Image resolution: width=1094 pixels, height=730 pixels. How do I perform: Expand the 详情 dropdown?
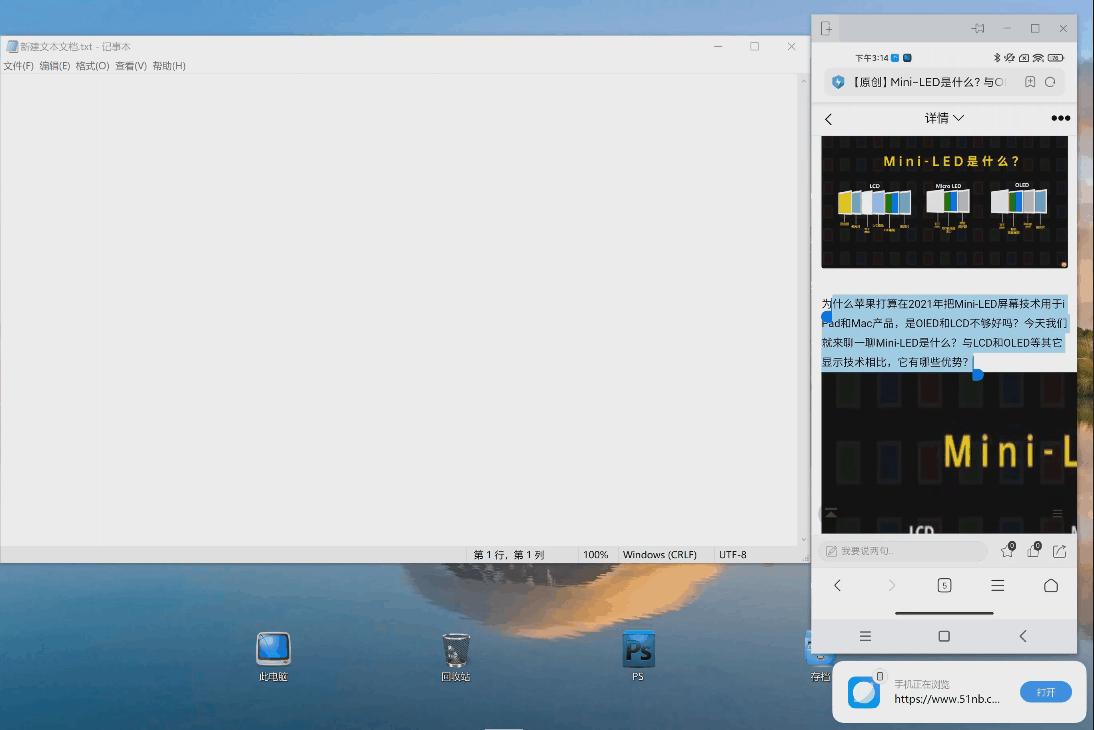tap(944, 118)
